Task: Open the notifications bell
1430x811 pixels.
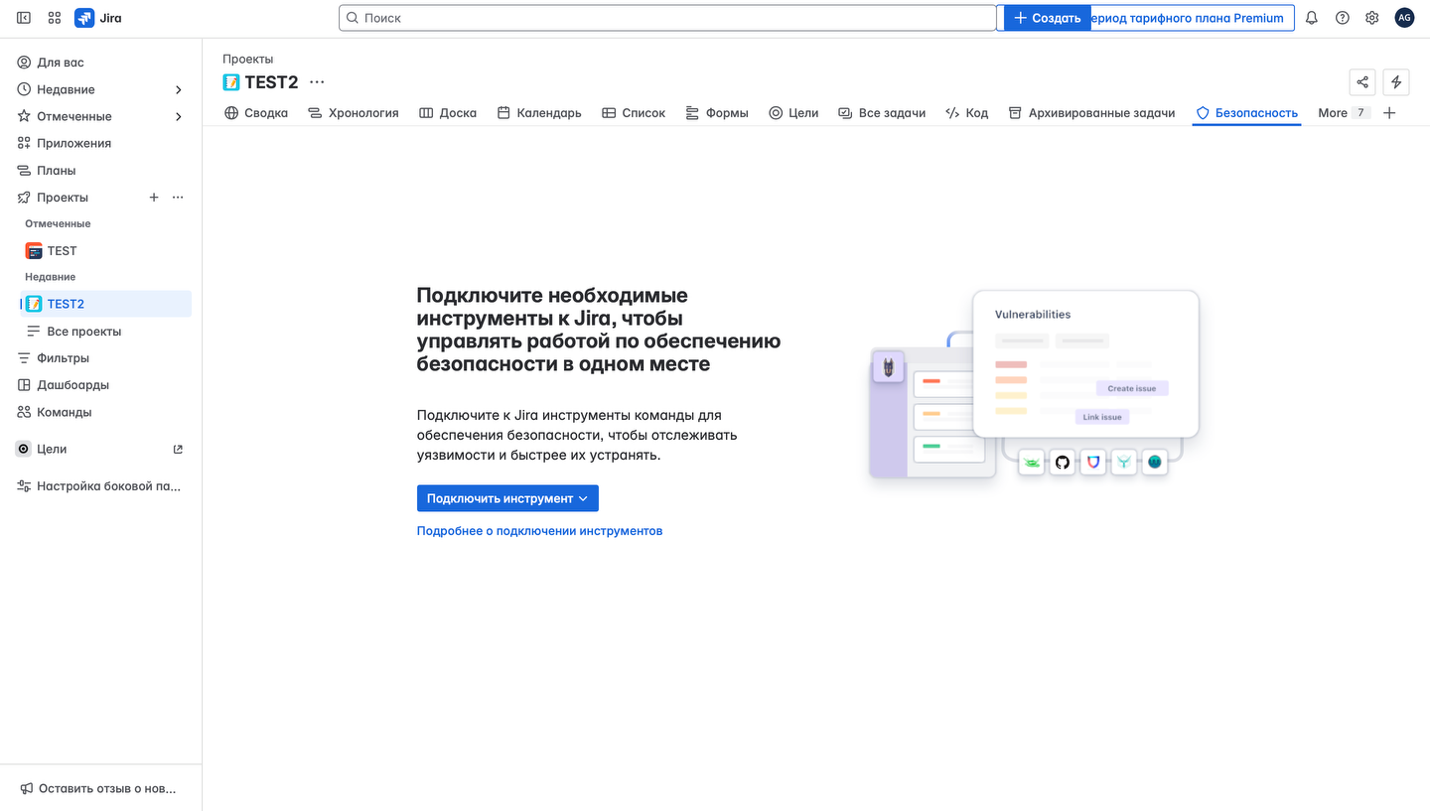Action: [x=1311, y=17]
